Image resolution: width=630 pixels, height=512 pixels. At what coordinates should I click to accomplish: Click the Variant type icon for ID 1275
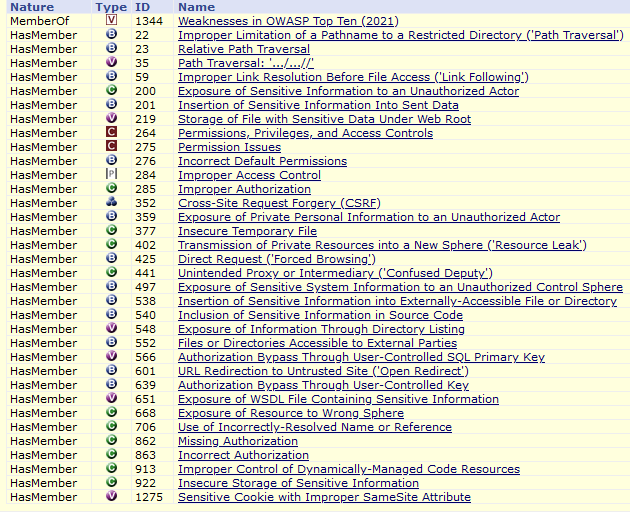(x=111, y=496)
